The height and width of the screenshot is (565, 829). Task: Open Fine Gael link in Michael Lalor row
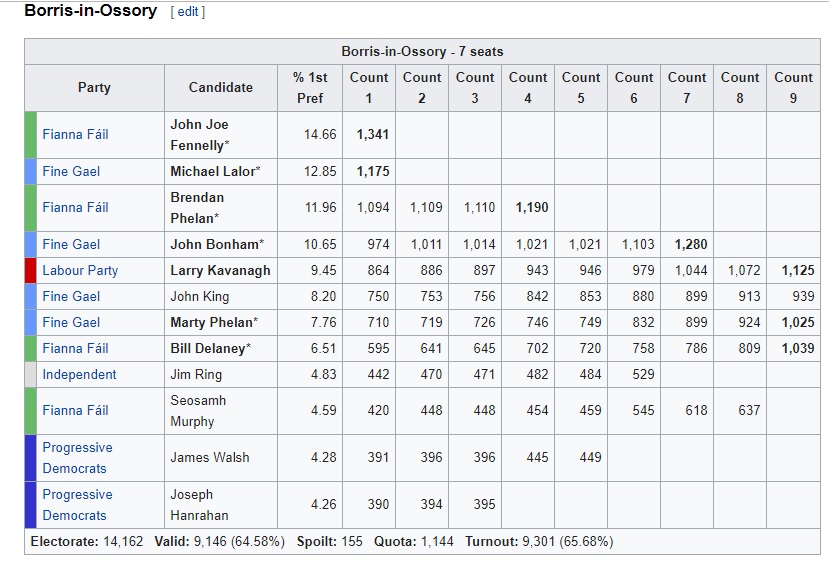click(71, 172)
